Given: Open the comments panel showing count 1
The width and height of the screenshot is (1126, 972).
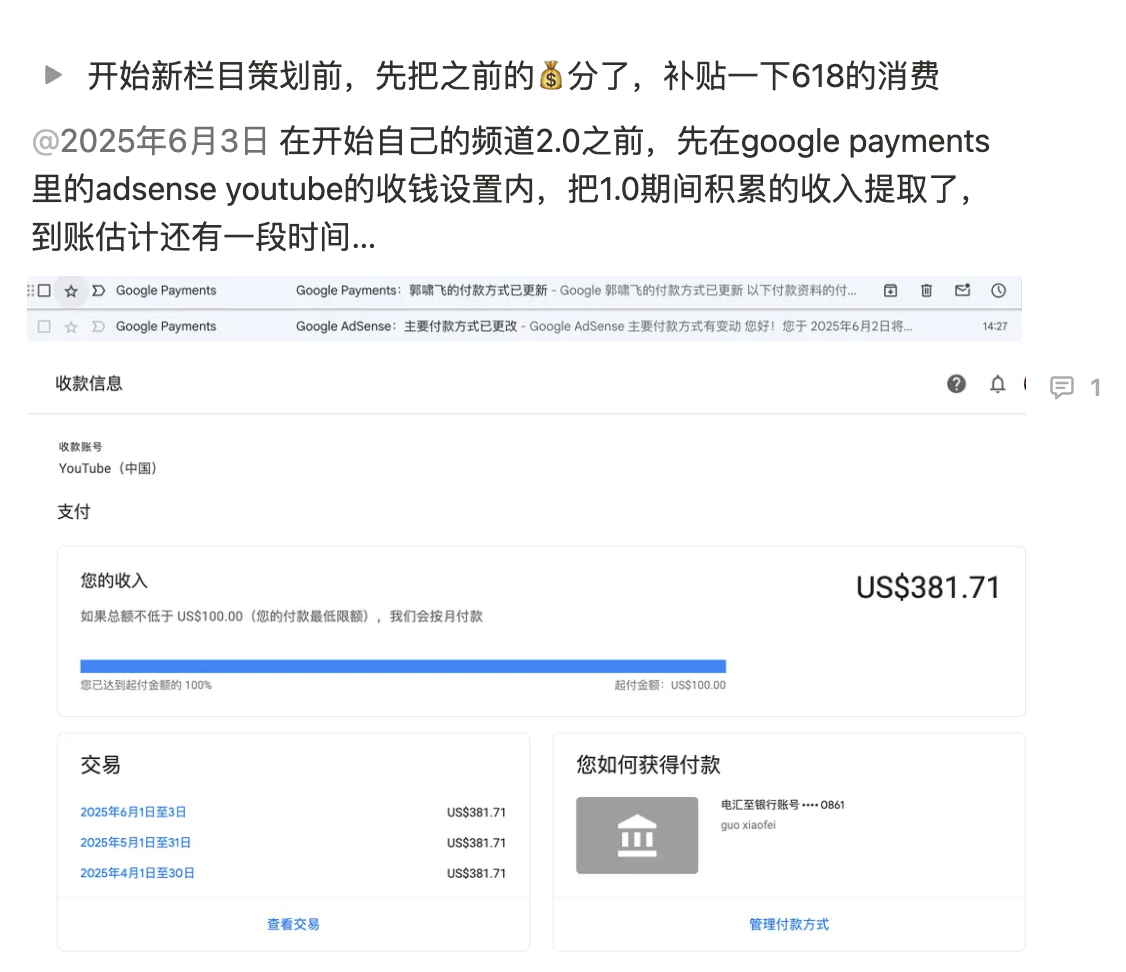Looking at the screenshot, I should click(1062, 388).
